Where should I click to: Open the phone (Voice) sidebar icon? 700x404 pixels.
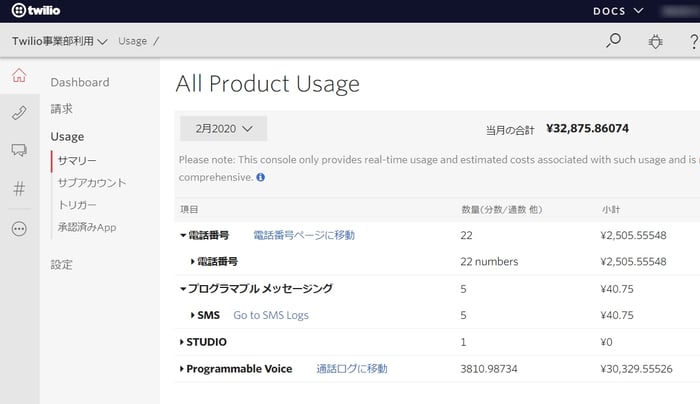tap(19, 112)
